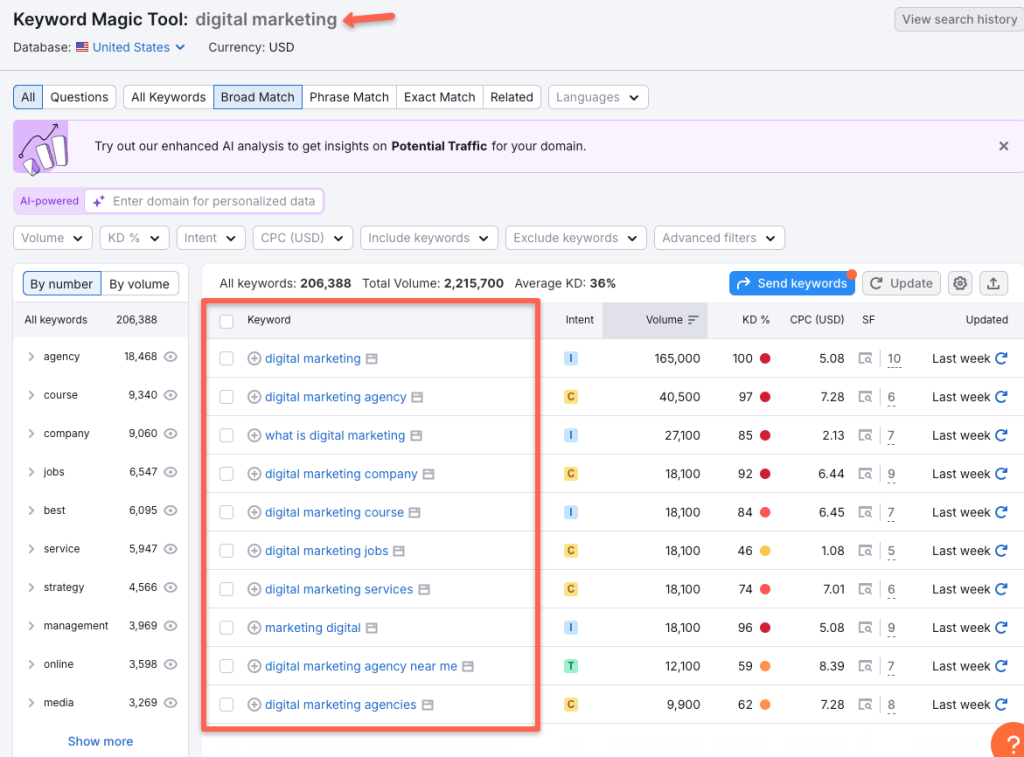Add "digital marketing course" via its plus icon
Viewport: 1024px width, 757px height.
(x=254, y=512)
